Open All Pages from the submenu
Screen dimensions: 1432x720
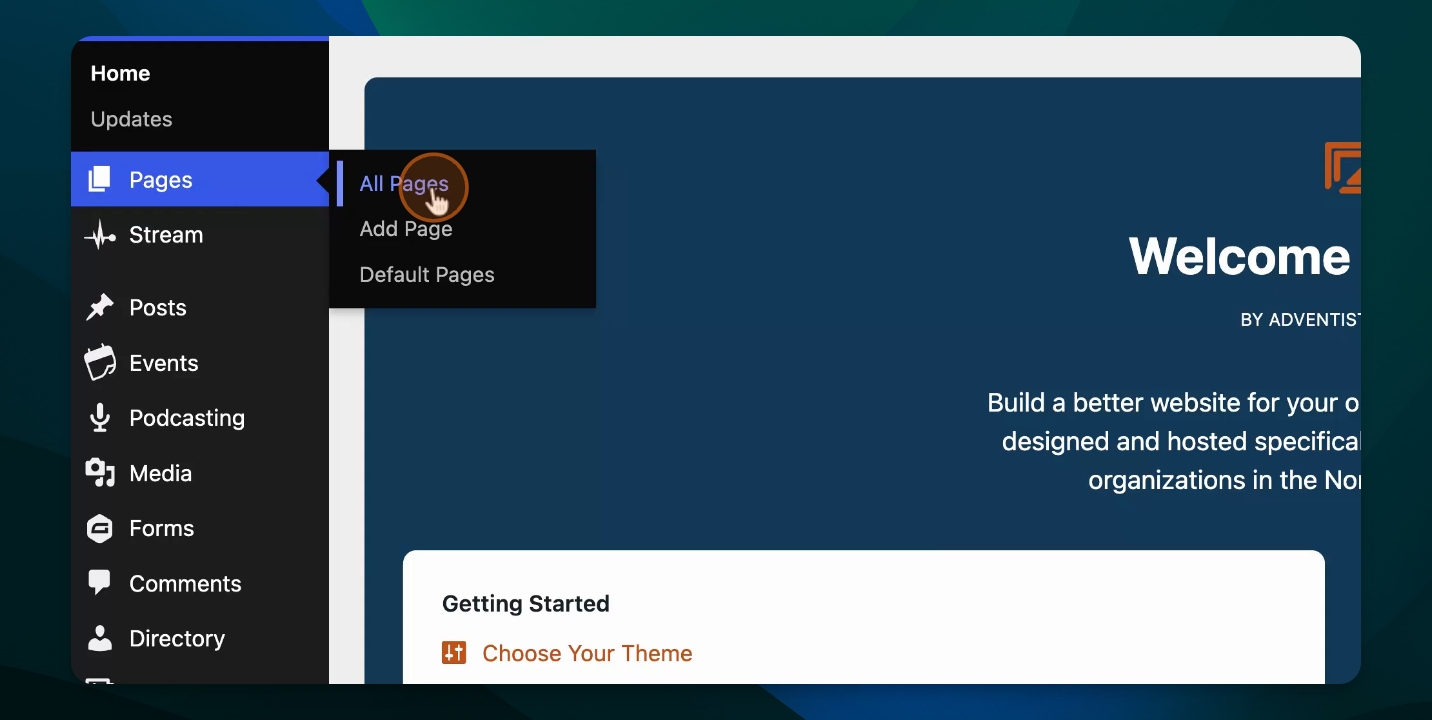404,184
